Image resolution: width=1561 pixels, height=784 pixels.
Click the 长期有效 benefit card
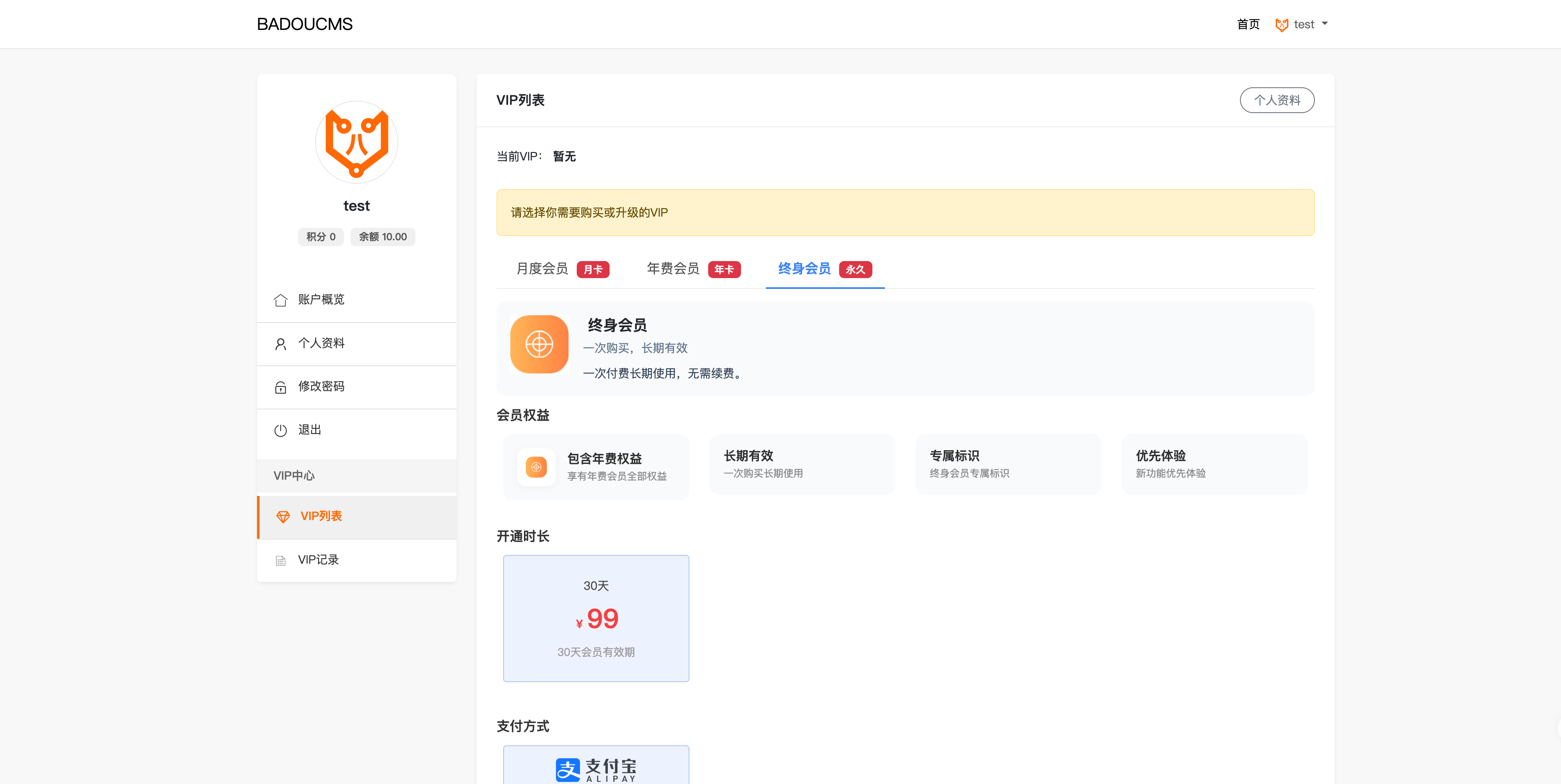(802, 464)
